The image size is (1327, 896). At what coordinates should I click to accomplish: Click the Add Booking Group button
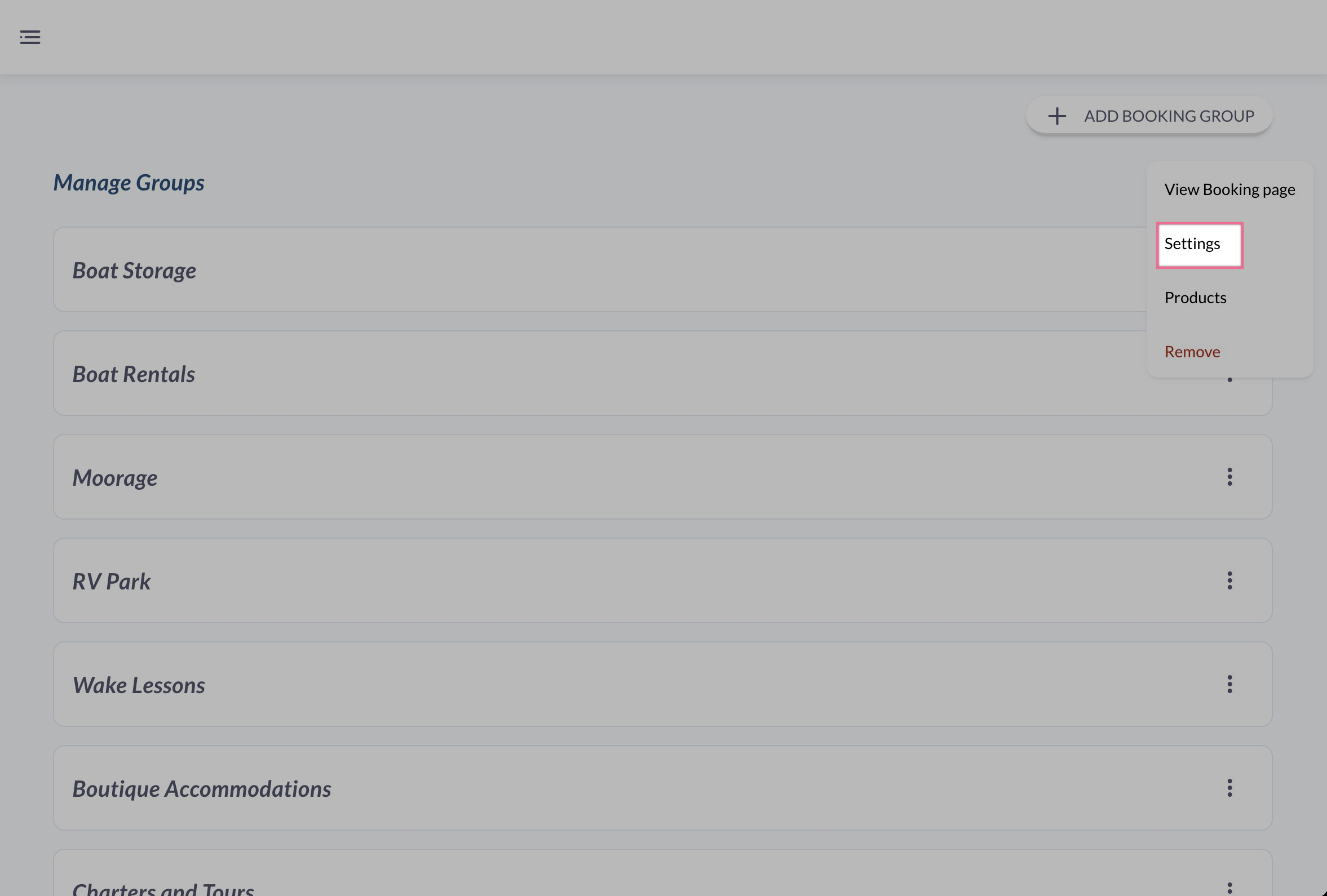(x=1149, y=117)
